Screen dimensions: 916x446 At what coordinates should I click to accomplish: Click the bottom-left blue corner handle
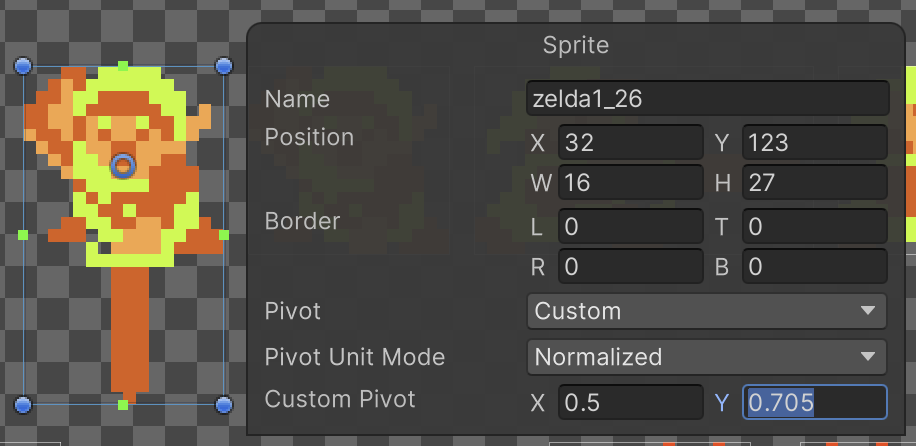[24, 404]
